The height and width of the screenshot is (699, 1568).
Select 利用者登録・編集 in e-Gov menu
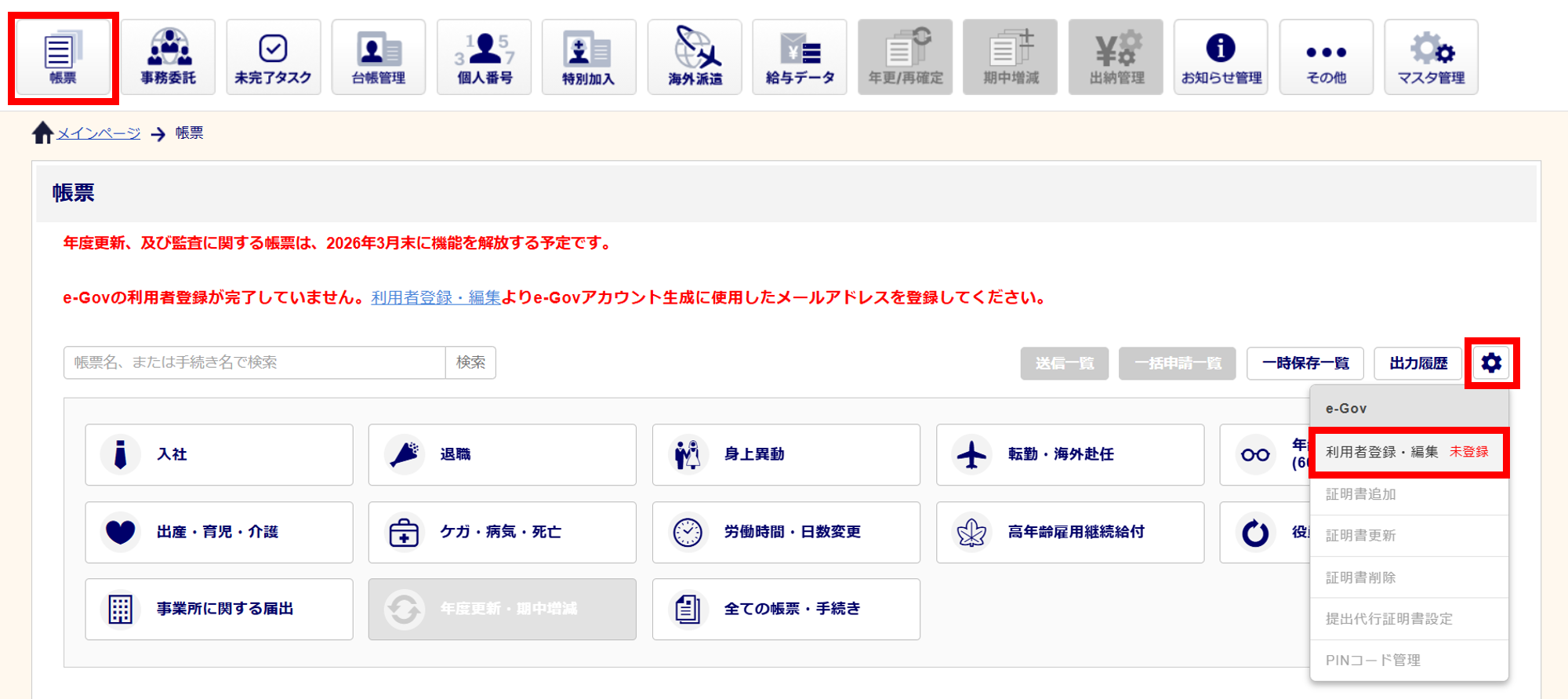coord(1381,452)
